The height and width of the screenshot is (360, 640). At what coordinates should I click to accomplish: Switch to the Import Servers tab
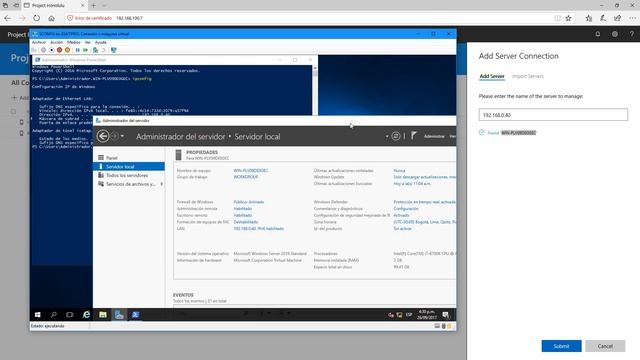pos(528,76)
